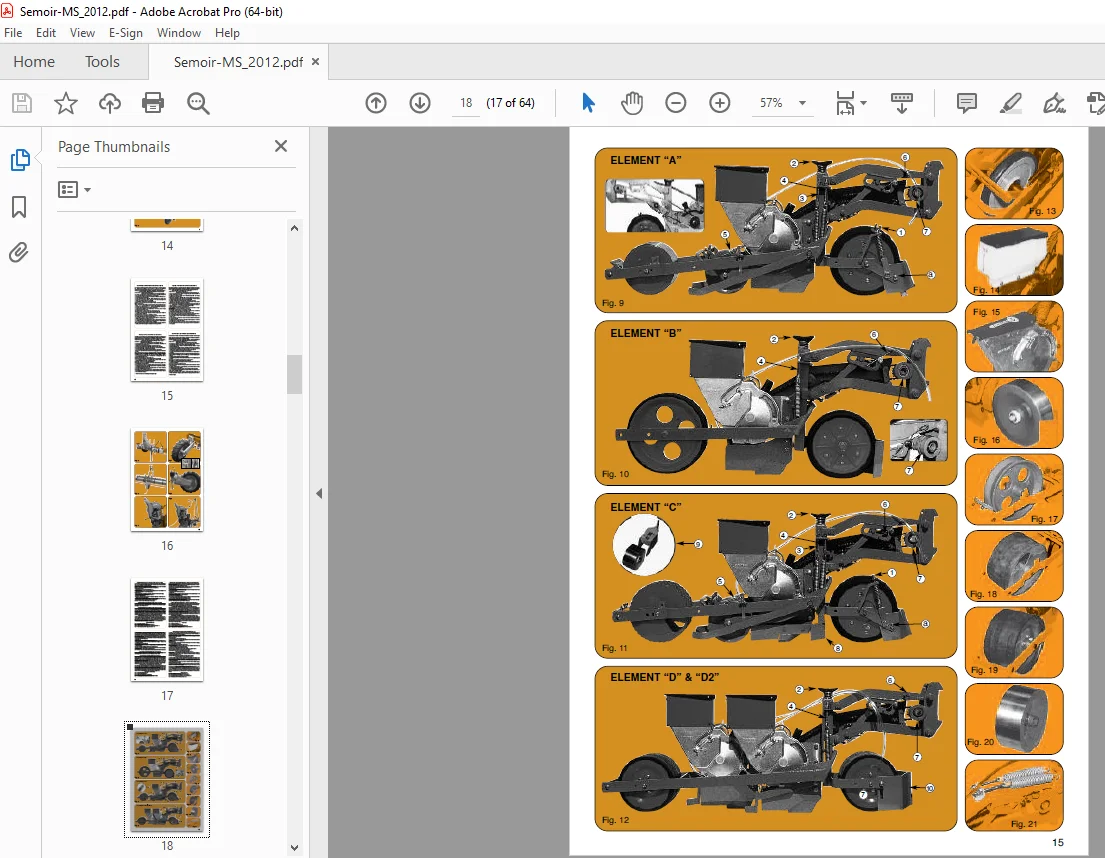Close the Semoir-MS_2012.pdf tab
This screenshot has width=1105, height=858.
point(316,62)
